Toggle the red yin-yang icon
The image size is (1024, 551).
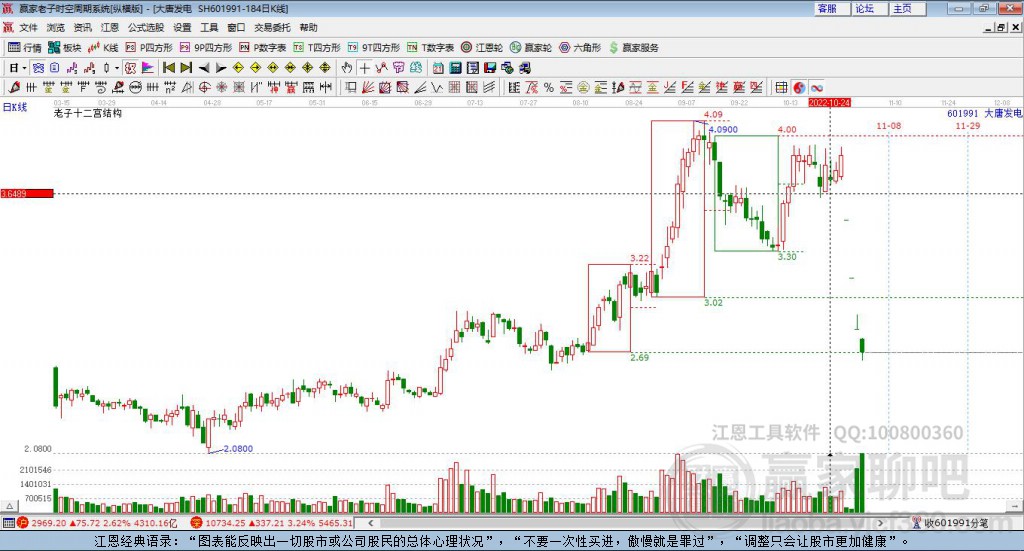pyautogui.click(x=799, y=87)
